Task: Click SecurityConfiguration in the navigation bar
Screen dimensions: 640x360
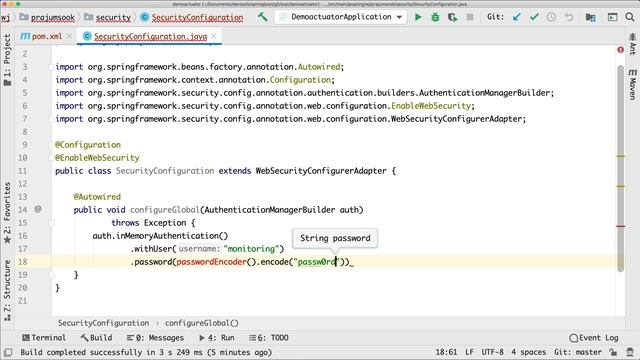Action: (192, 18)
